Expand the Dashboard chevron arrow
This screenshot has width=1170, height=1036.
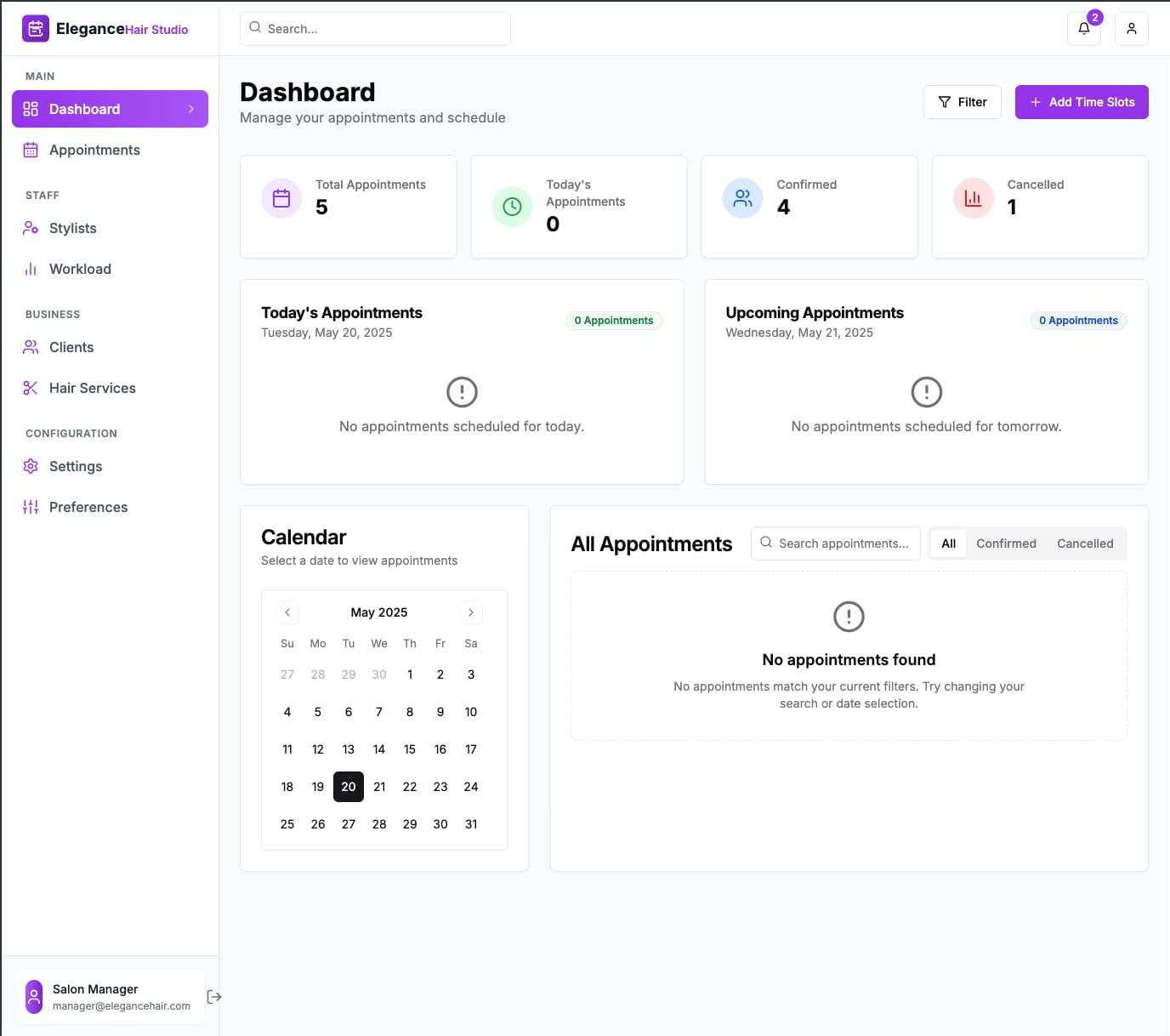pos(191,109)
